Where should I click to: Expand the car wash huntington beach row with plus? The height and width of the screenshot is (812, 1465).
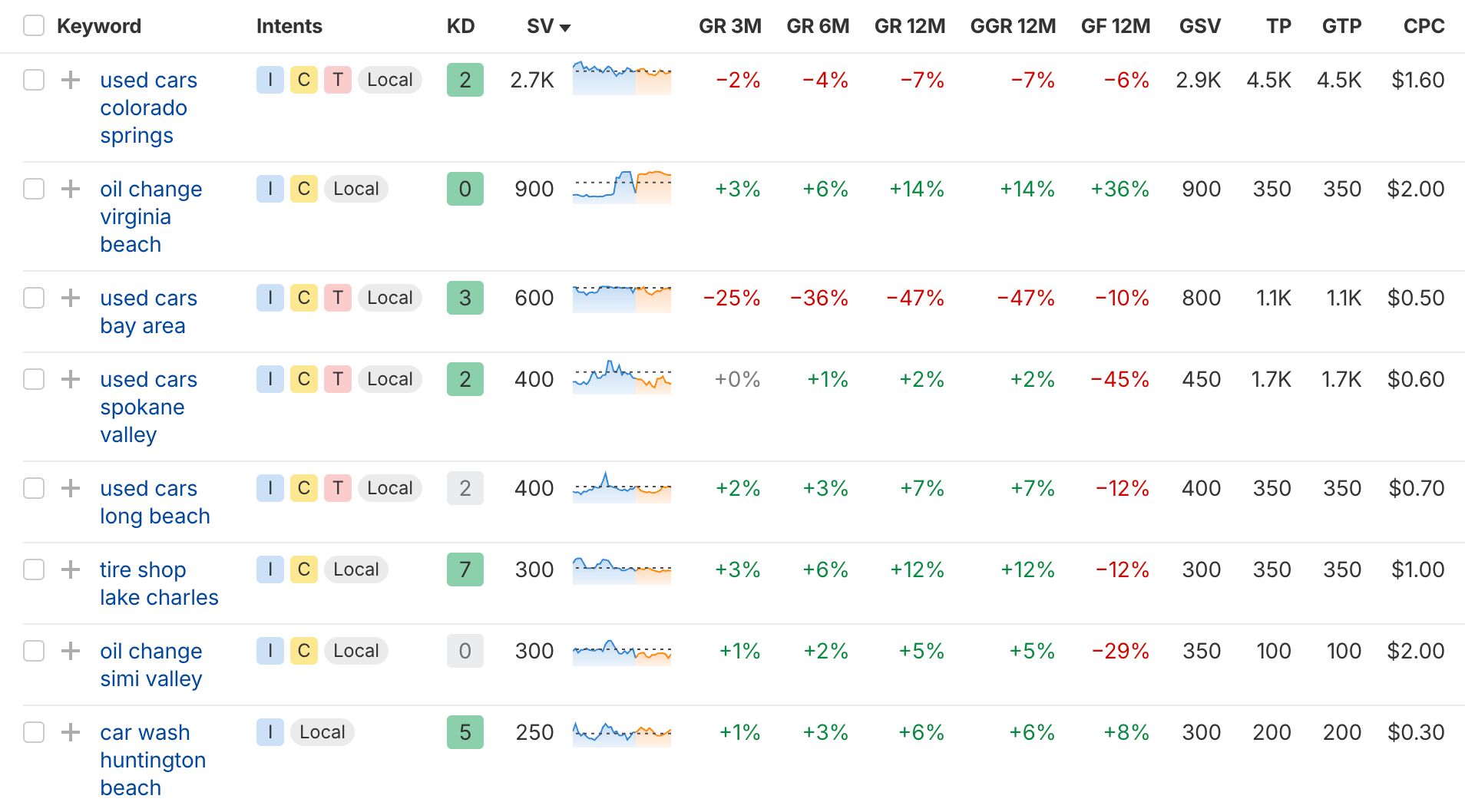(x=71, y=732)
